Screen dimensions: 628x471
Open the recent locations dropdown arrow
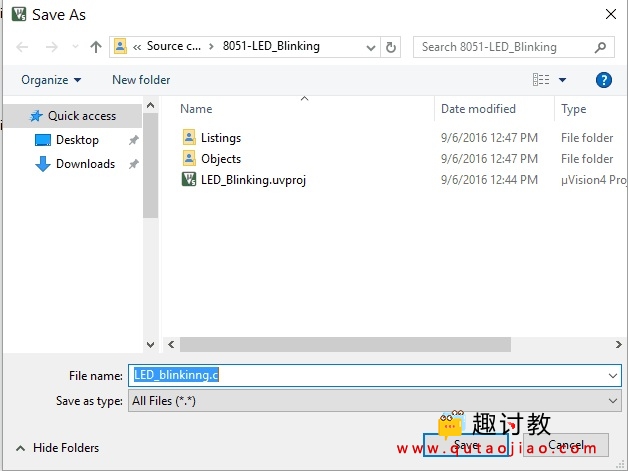[x=75, y=47]
